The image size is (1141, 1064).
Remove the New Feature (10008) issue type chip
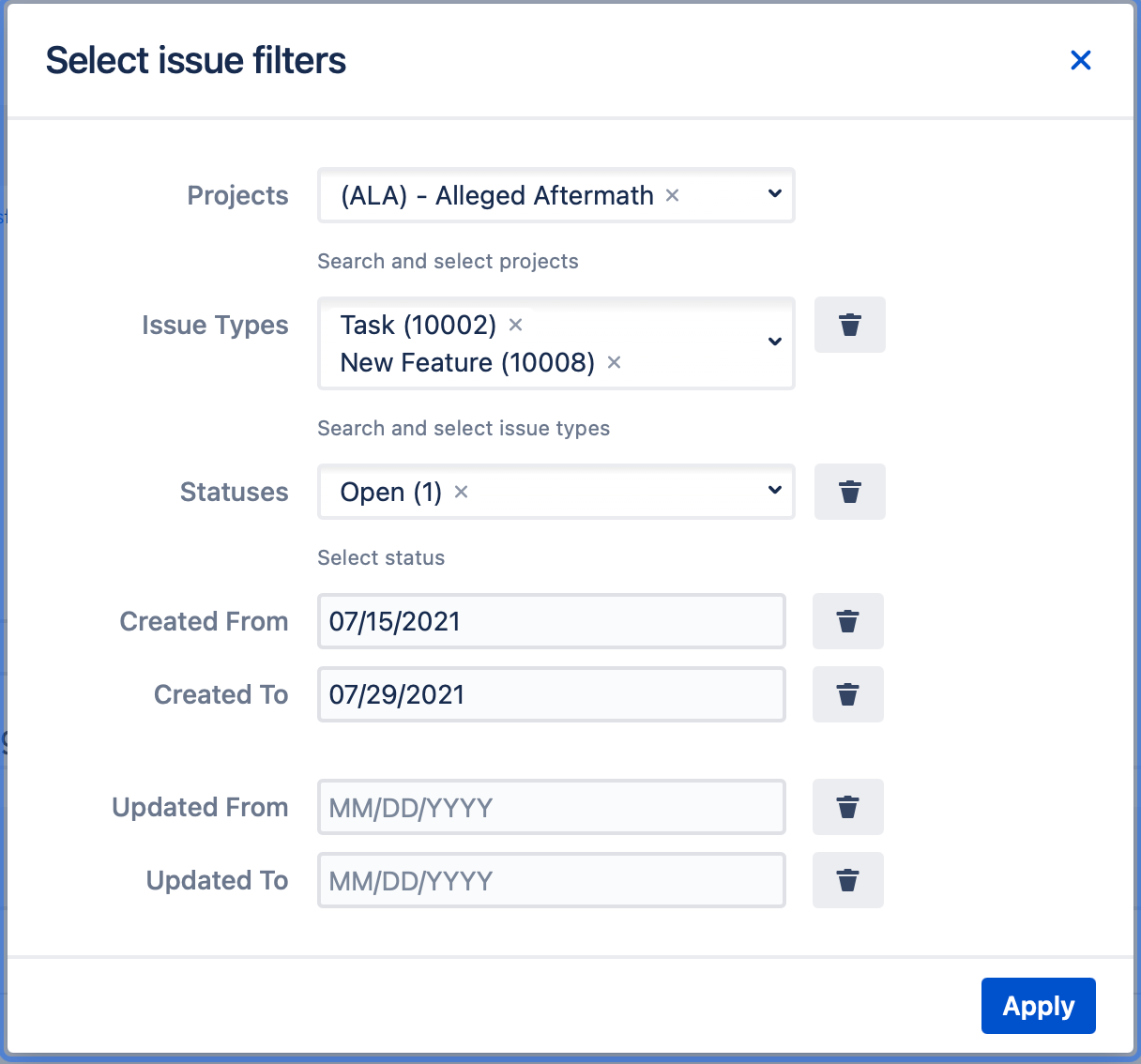[614, 363]
